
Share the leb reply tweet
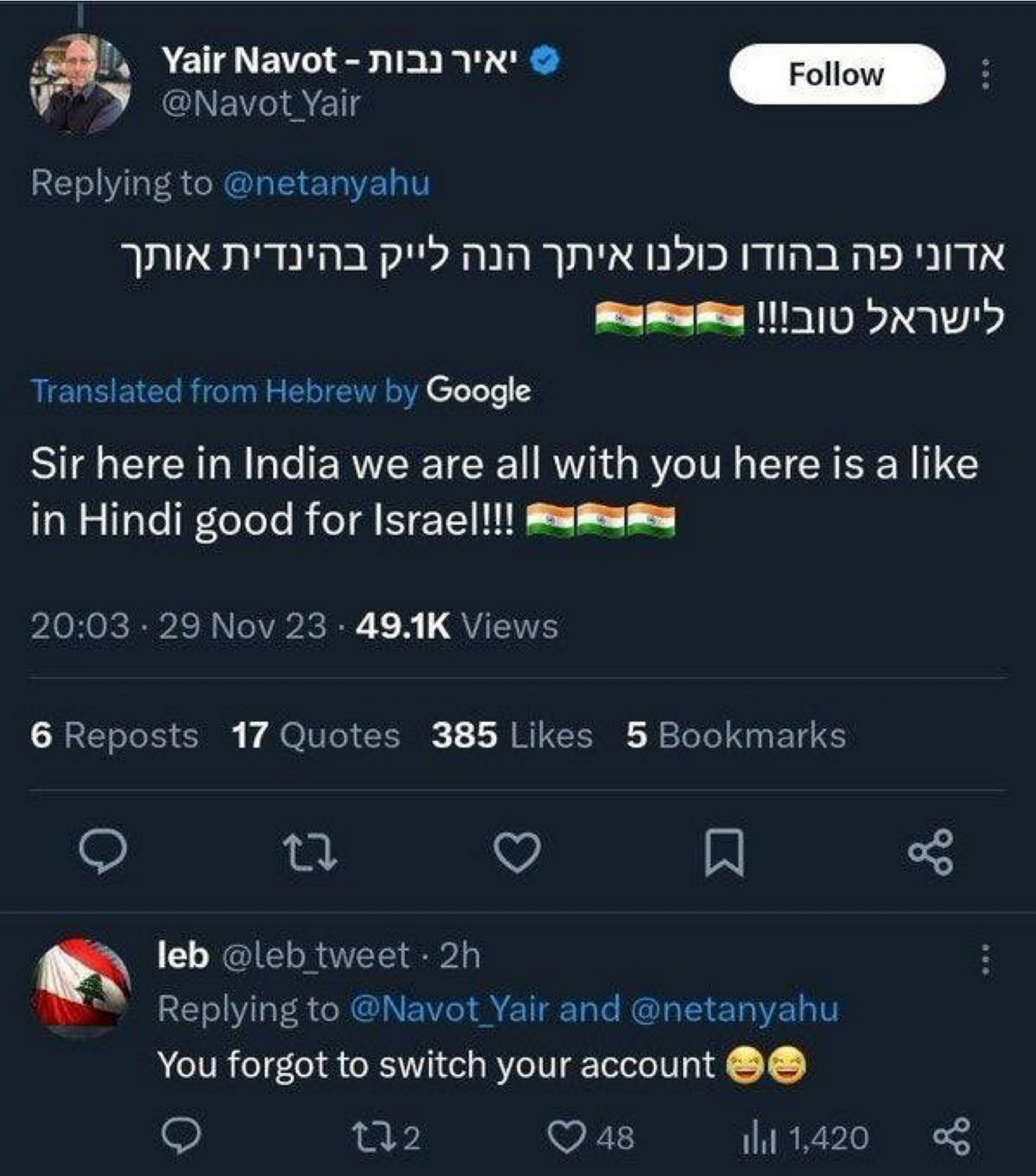coord(952,1137)
